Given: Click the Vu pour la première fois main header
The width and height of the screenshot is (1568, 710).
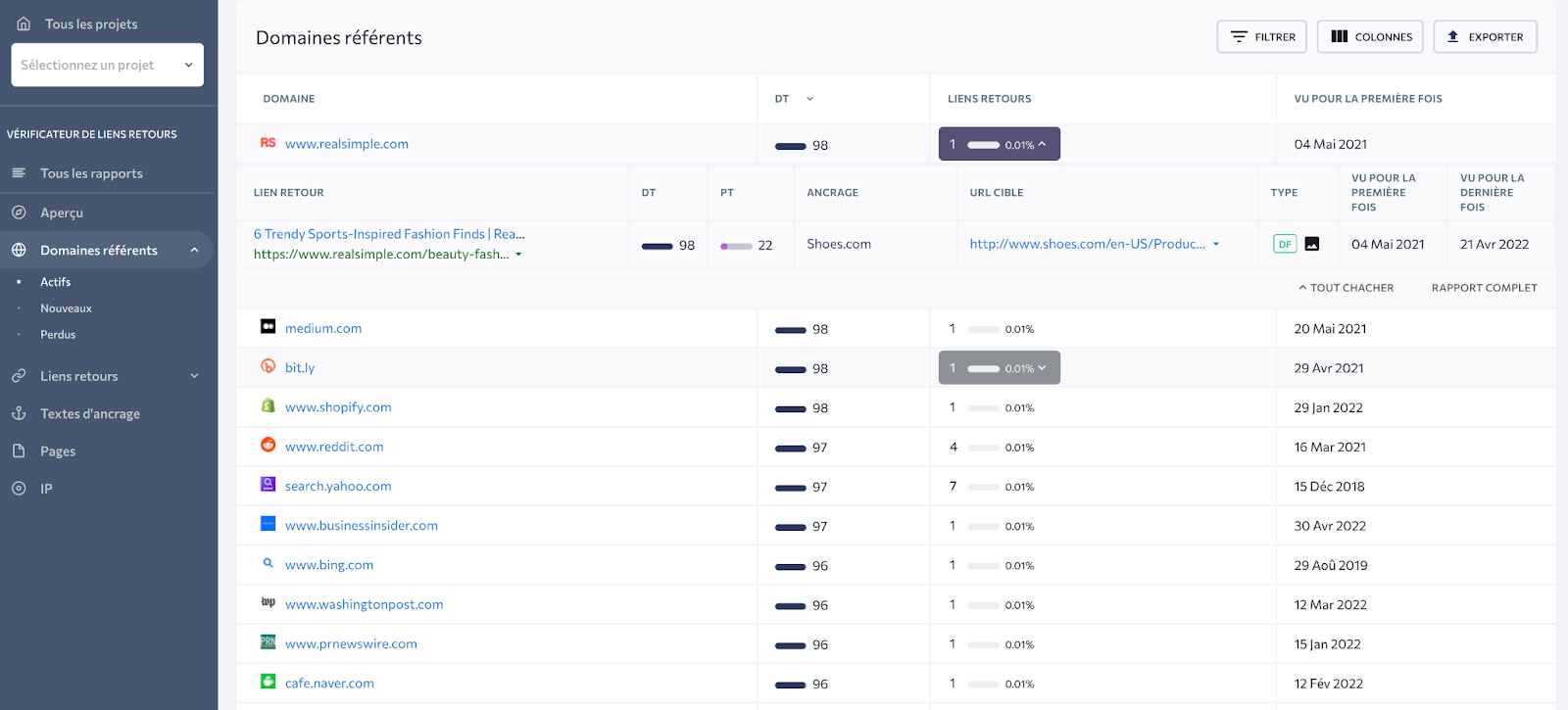Looking at the screenshot, I should [x=1368, y=99].
